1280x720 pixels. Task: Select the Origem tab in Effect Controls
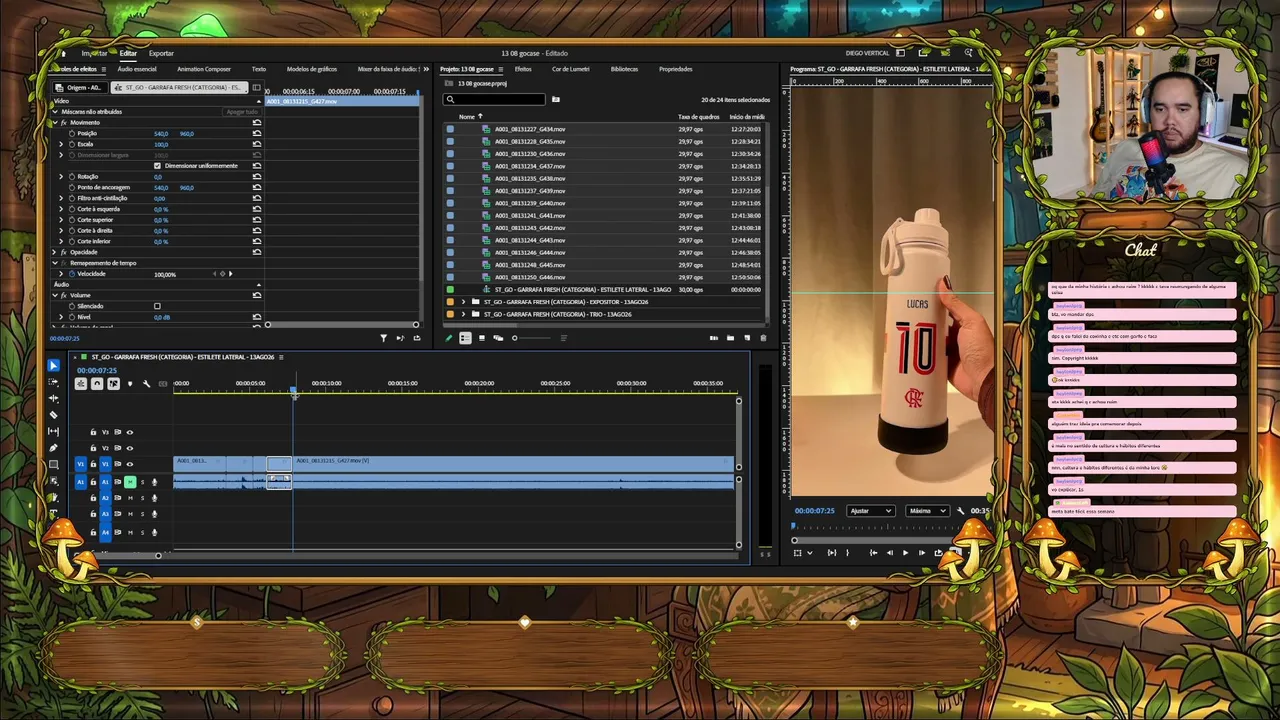(80, 88)
